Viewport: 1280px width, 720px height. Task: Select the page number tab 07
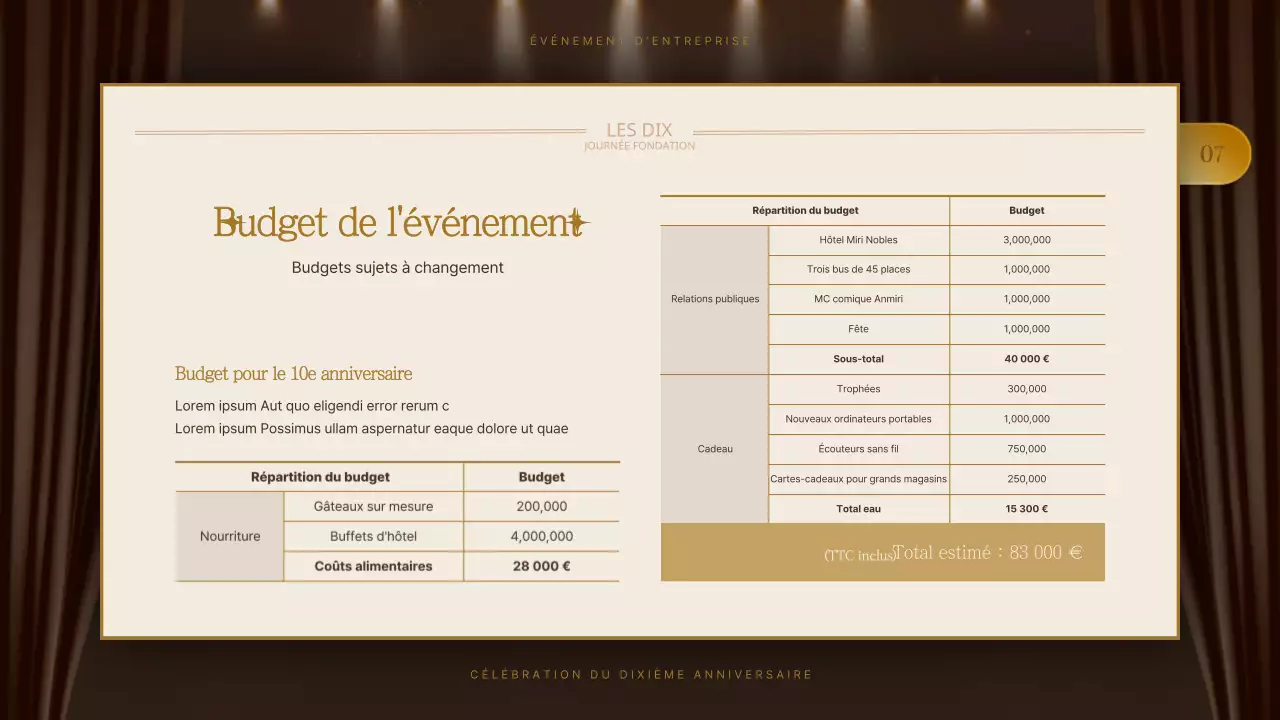tap(1212, 152)
